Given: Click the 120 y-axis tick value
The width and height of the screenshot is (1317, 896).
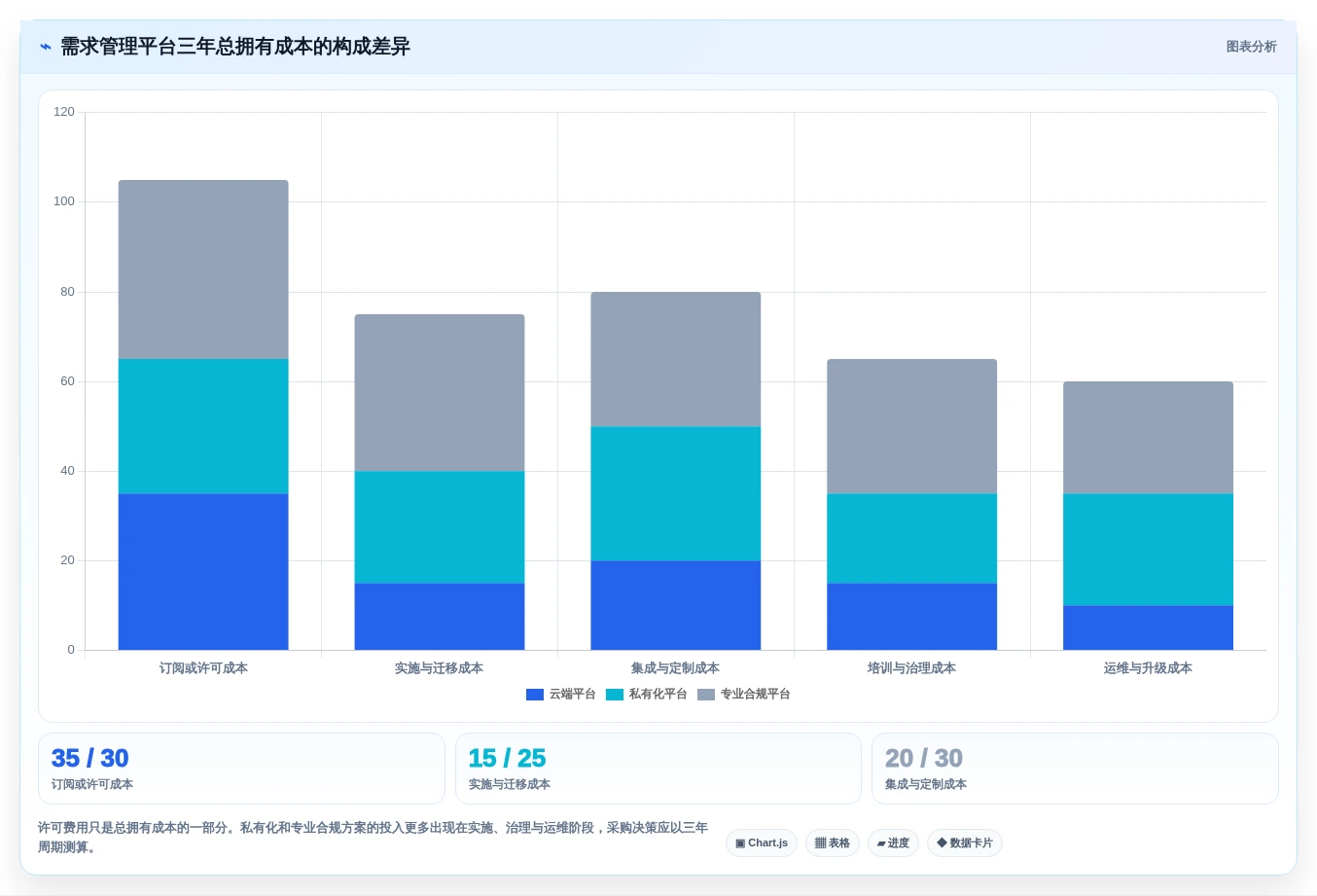Looking at the screenshot, I should point(64,112).
